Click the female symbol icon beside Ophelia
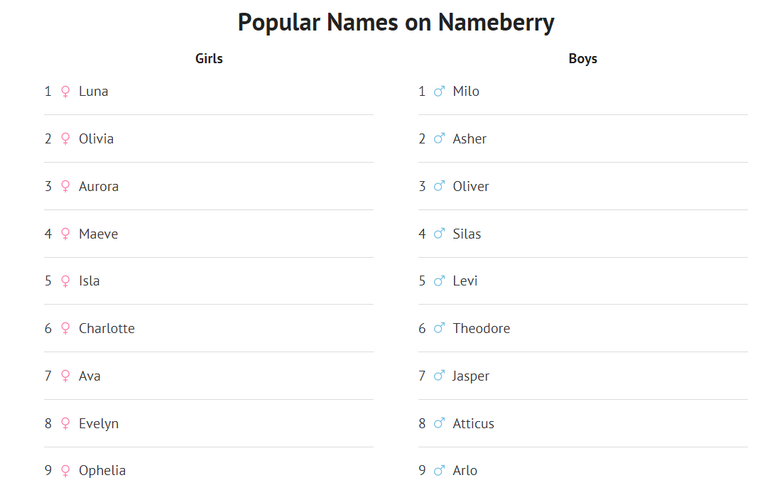 [x=66, y=471]
